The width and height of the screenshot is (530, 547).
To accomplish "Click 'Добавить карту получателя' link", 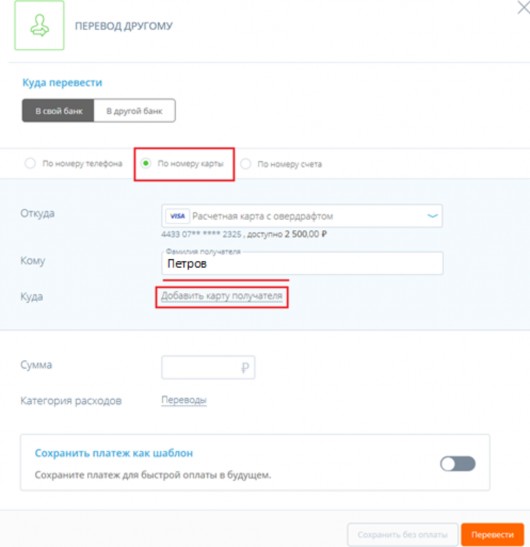I will coord(222,296).
